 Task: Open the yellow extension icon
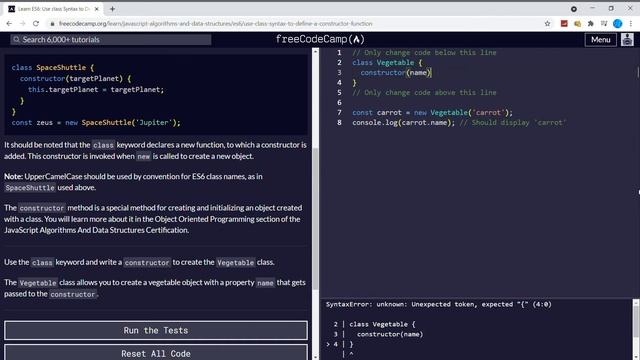point(577,24)
